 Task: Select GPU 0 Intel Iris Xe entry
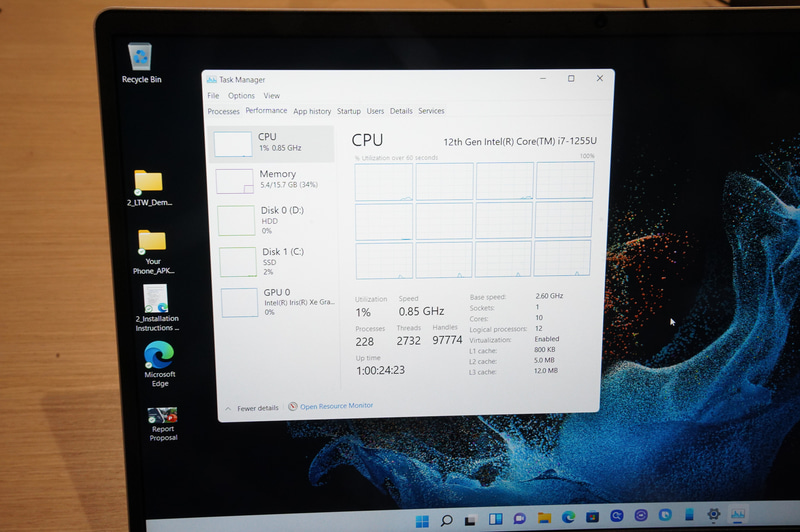(x=279, y=302)
